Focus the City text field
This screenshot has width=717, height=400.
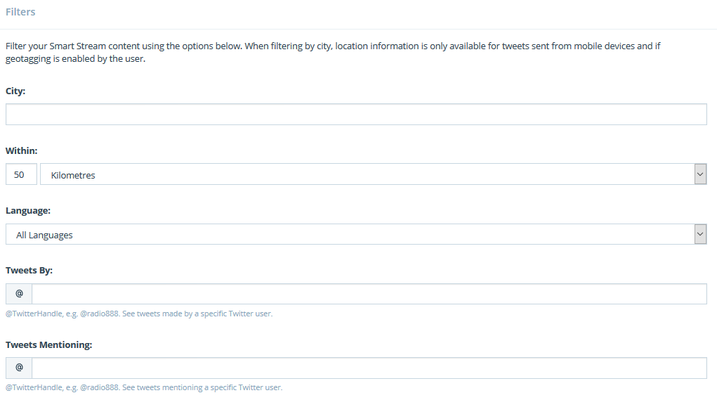pyautogui.click(x=356, y=114)
